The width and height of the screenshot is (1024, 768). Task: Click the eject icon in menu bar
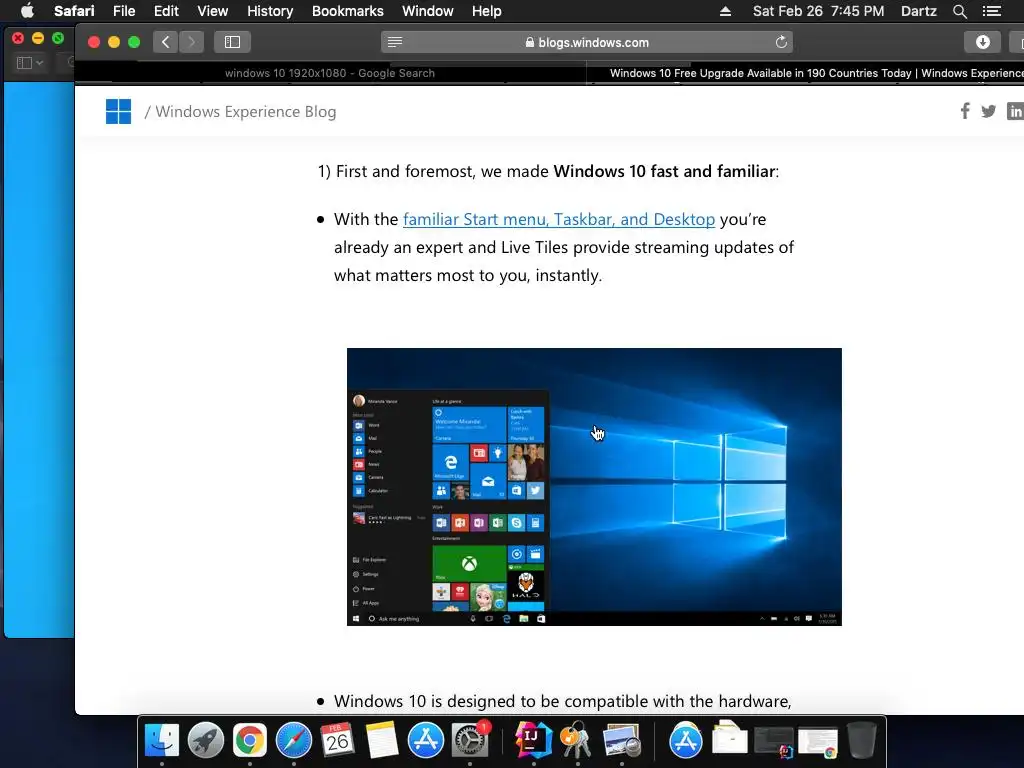(x=725, y=11)
